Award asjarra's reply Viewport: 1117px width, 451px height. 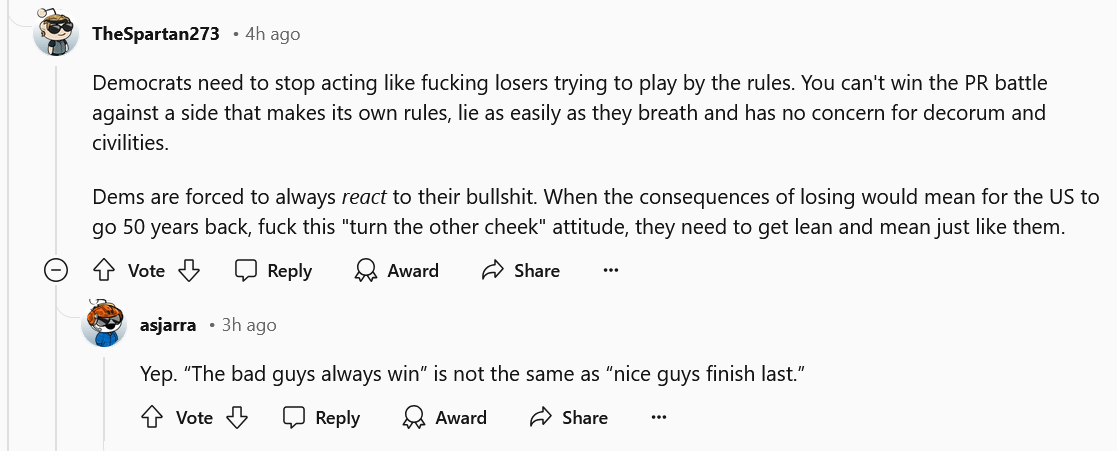click(445, 417)
